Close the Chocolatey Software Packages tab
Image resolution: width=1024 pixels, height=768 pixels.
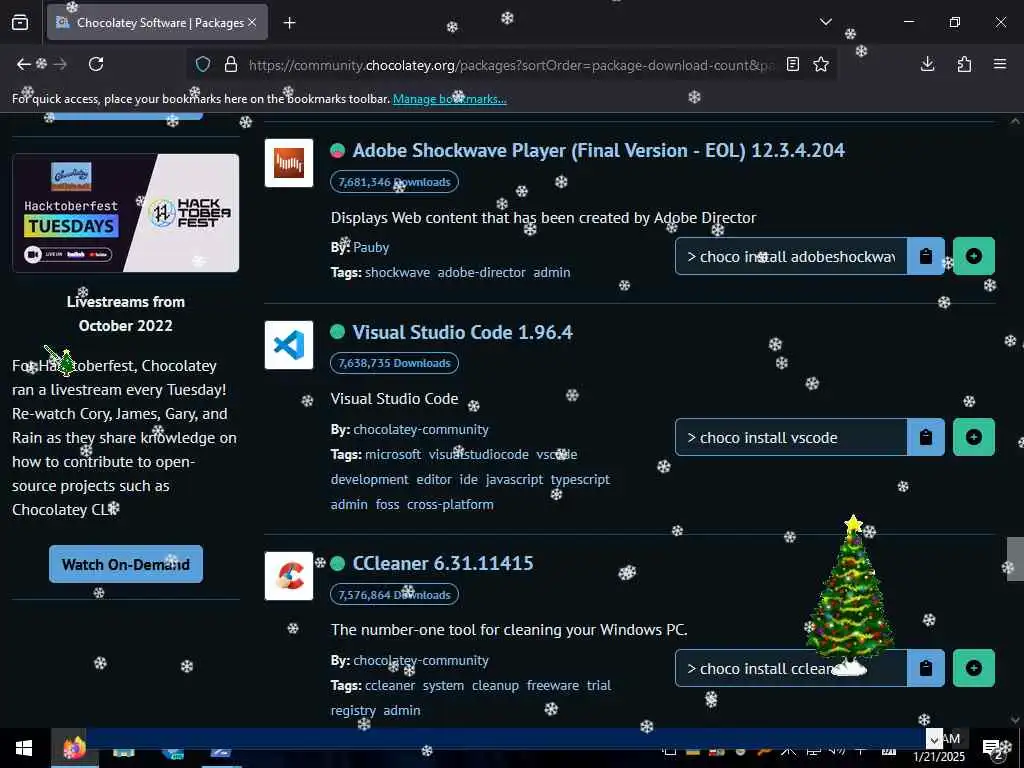tap(252, 22)
